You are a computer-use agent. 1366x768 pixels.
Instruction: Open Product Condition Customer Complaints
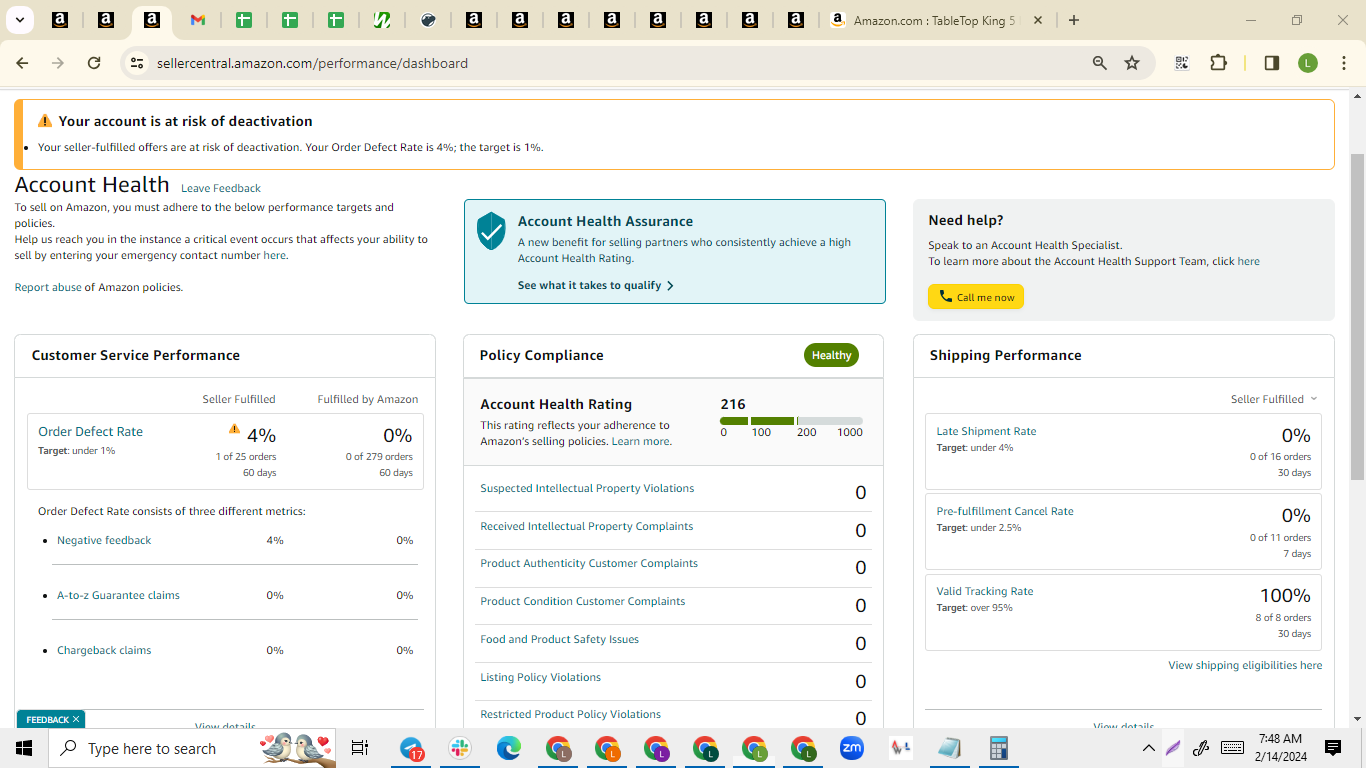tap(583, 601)
